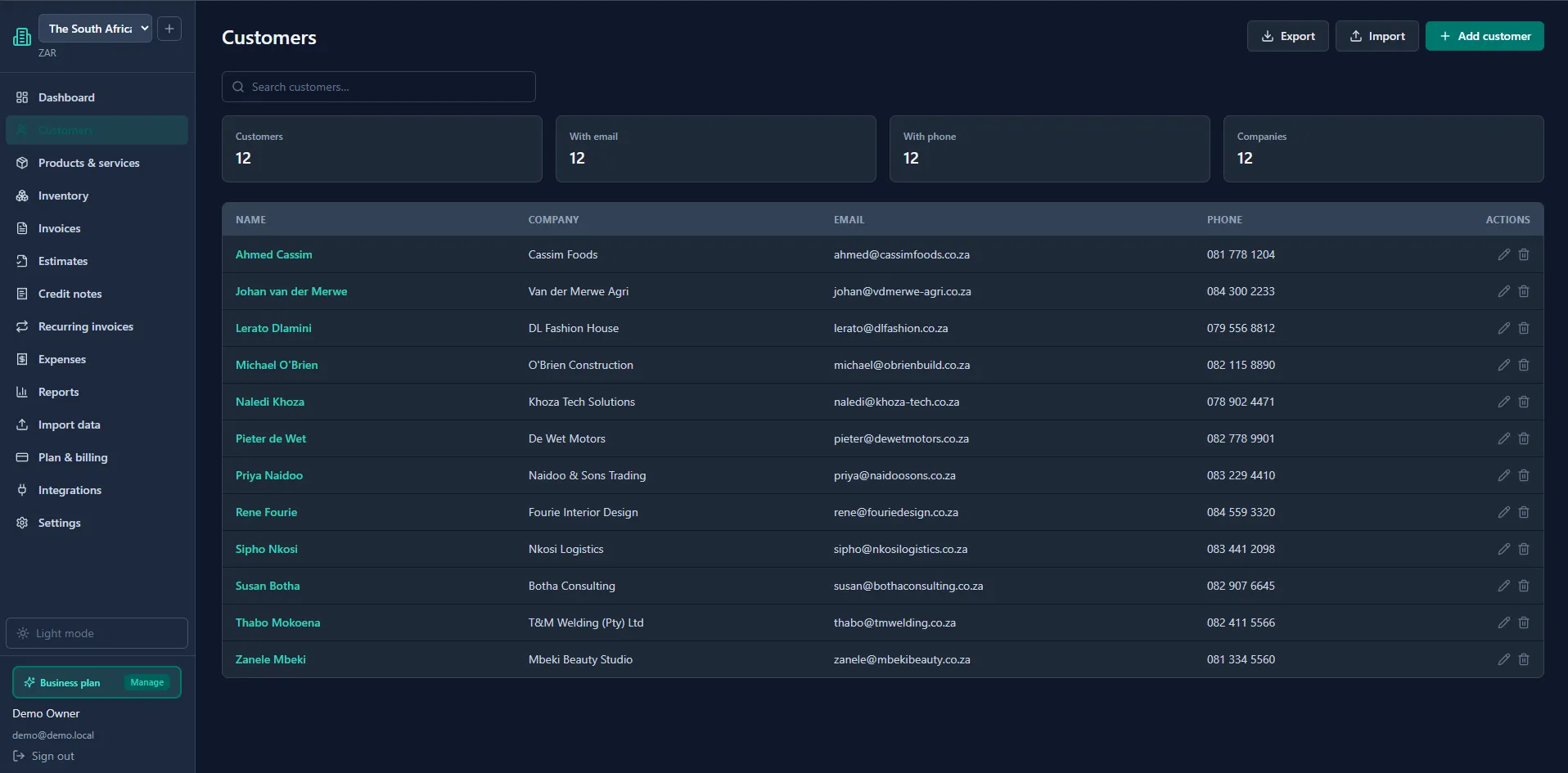Click the With email summary card

(715, 149)
